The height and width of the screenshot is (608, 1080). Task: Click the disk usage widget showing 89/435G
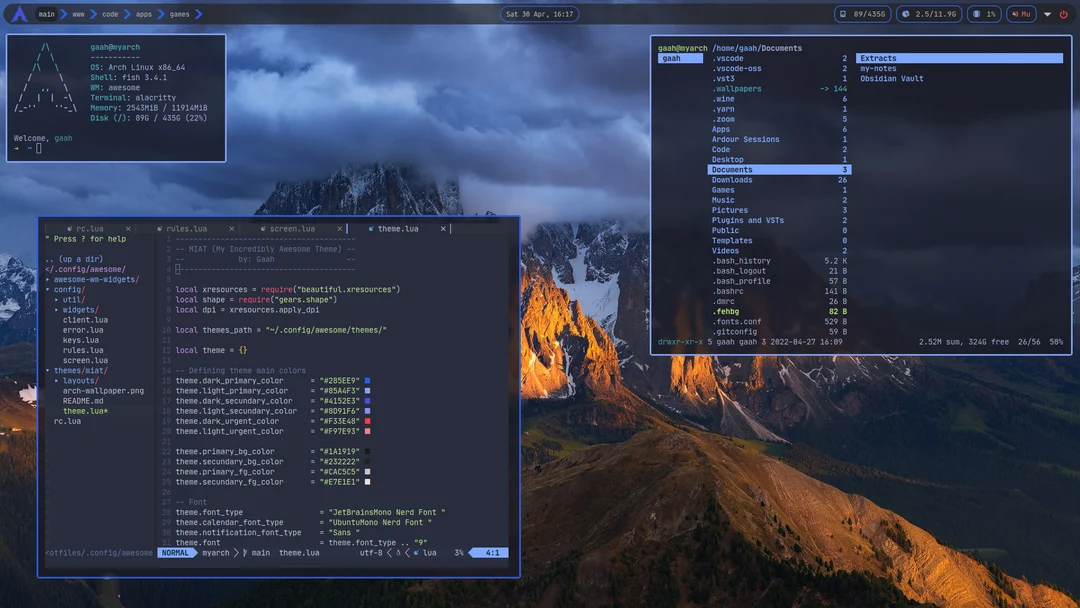(x=862, y=14)
